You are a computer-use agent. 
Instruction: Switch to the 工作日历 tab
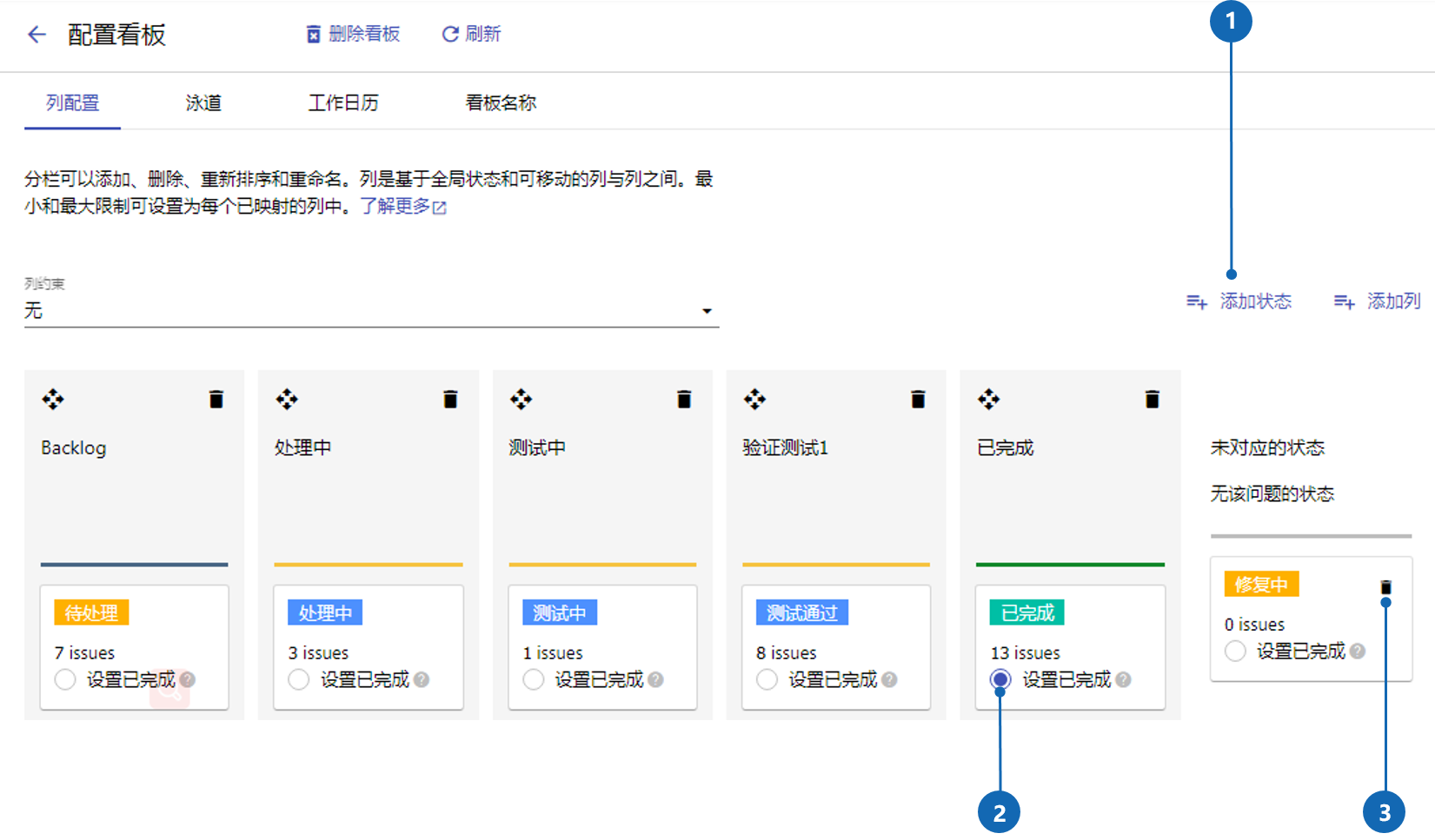343,103
